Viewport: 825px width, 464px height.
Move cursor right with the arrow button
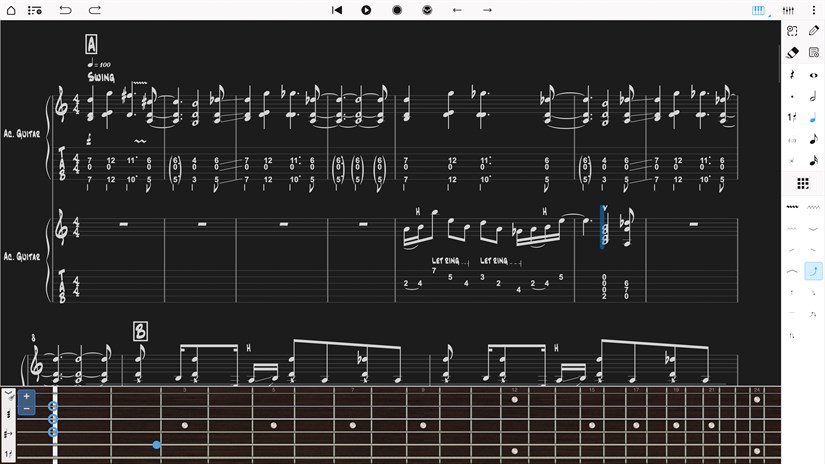pyautogui.click(x=487, y=10)
